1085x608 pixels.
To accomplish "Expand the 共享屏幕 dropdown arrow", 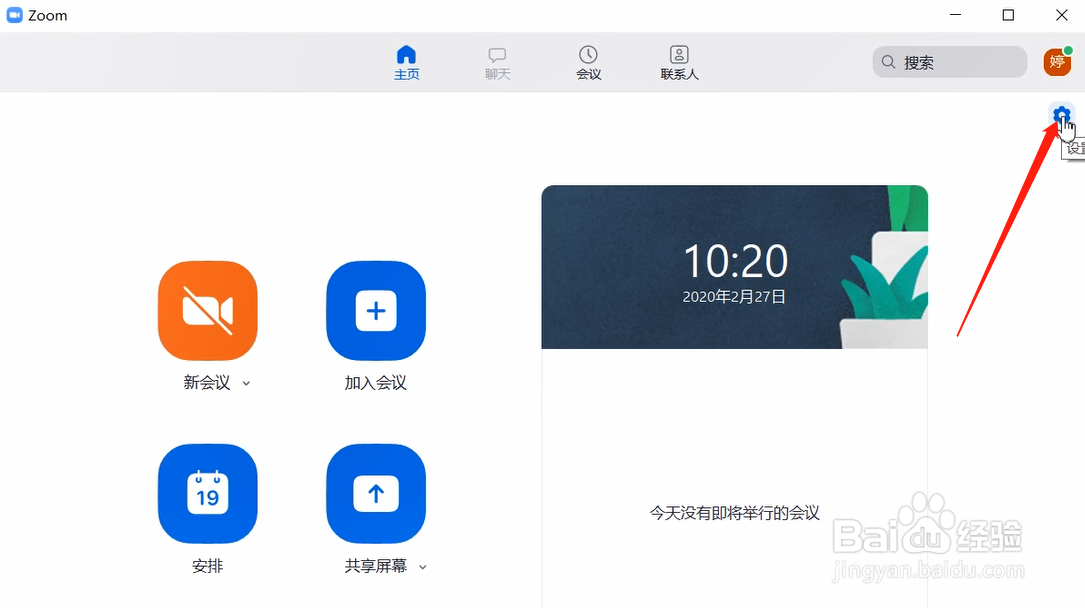I will [423, 566].
